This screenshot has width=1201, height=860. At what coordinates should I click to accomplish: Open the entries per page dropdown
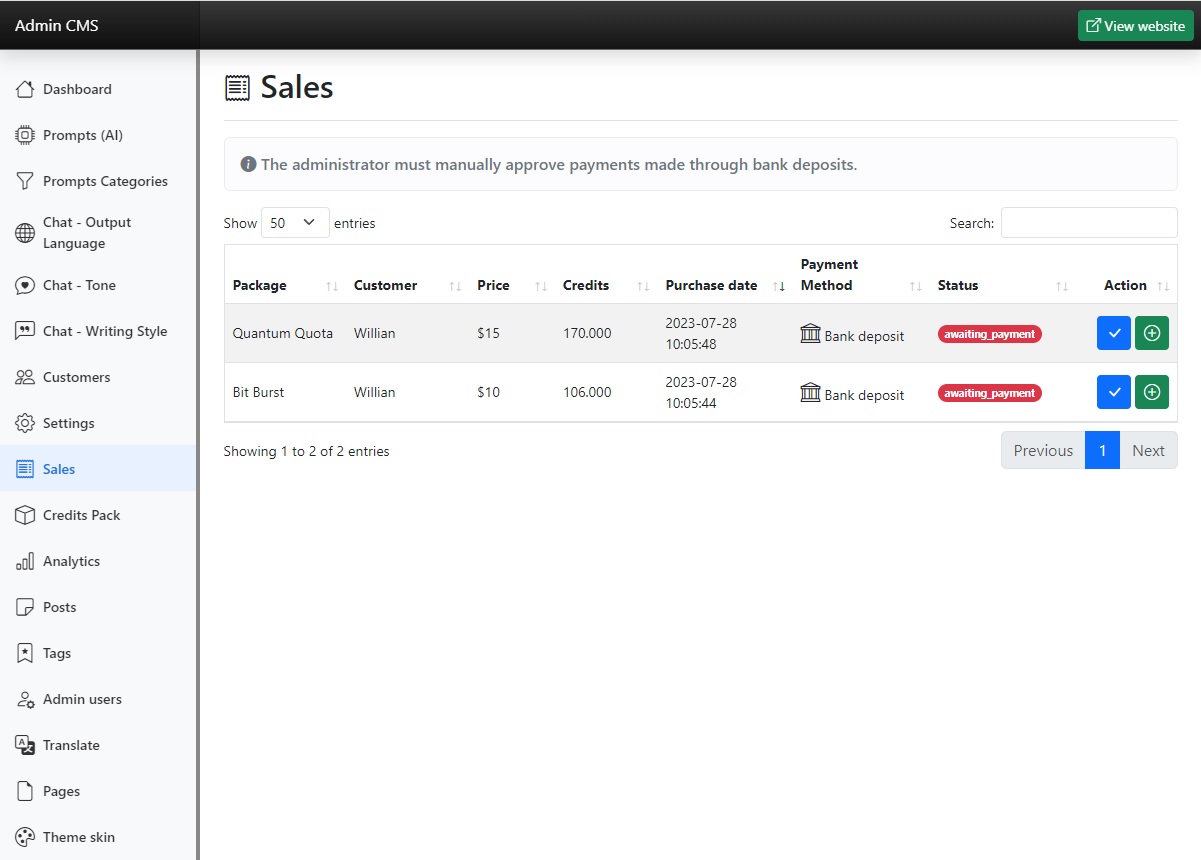295,223
